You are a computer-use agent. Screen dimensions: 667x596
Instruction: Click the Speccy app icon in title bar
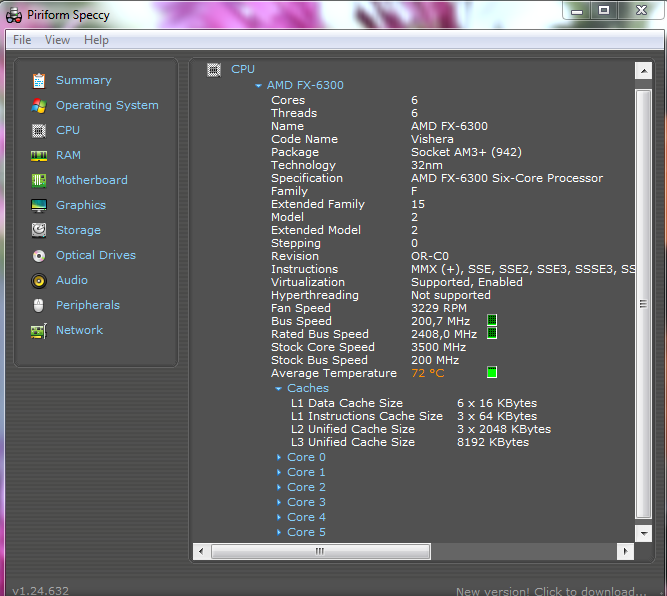(14, 15)
